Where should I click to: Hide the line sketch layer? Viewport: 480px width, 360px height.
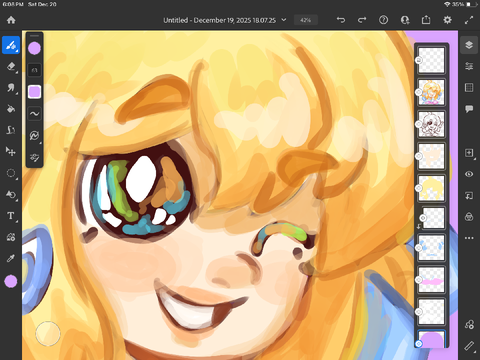[419, 124]
